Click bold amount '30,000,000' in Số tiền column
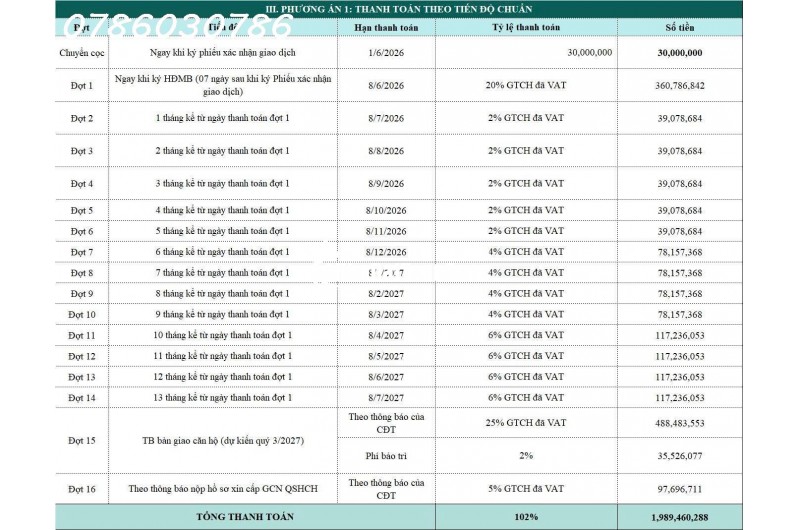800x530 pixels. 680,53
